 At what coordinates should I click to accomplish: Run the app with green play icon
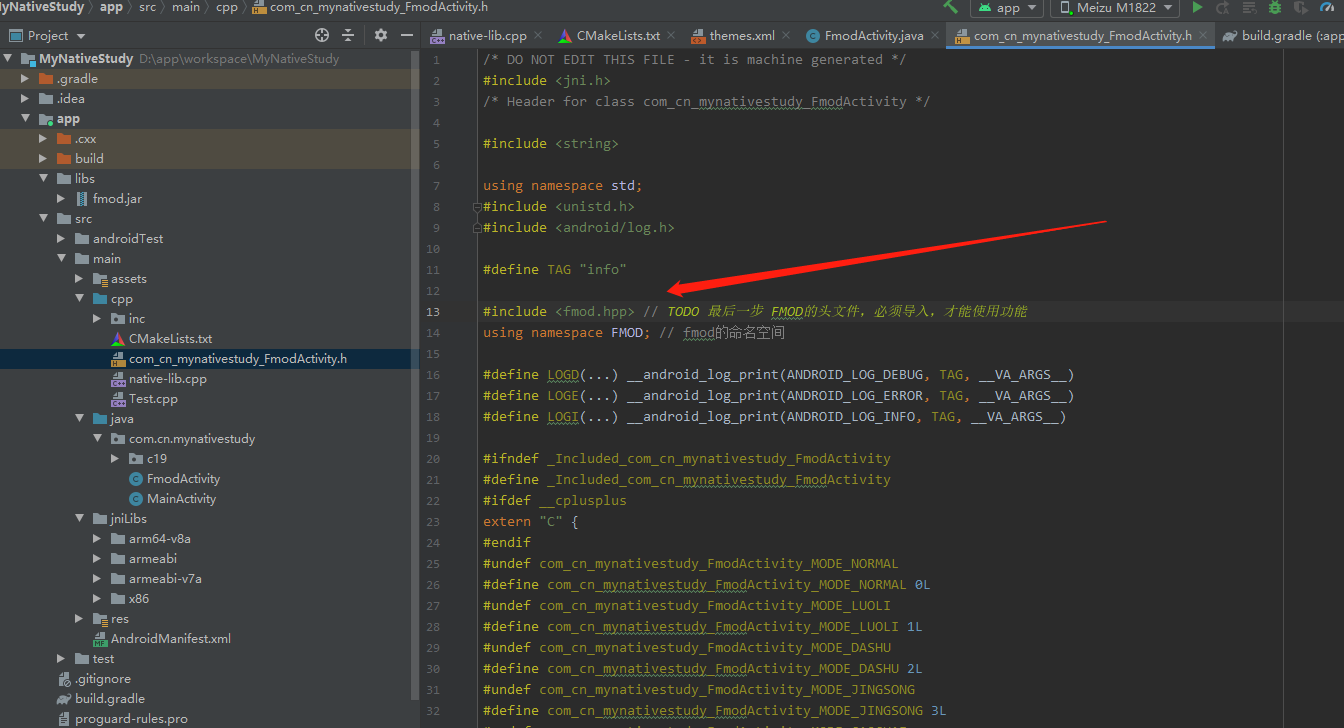[1197, 7]
